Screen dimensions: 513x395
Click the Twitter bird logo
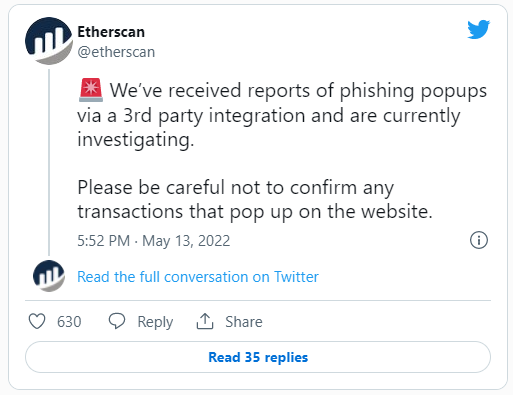(478, 30)
